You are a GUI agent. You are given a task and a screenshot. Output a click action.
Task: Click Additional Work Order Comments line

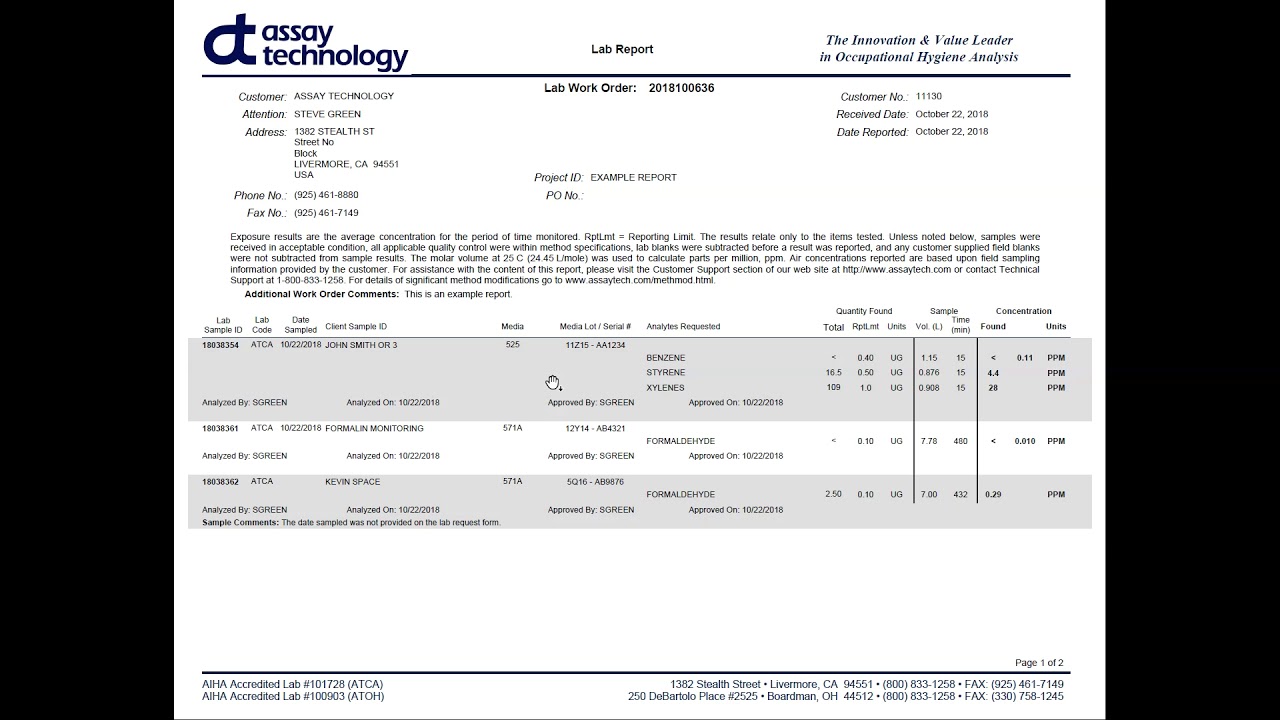[378, 295]
